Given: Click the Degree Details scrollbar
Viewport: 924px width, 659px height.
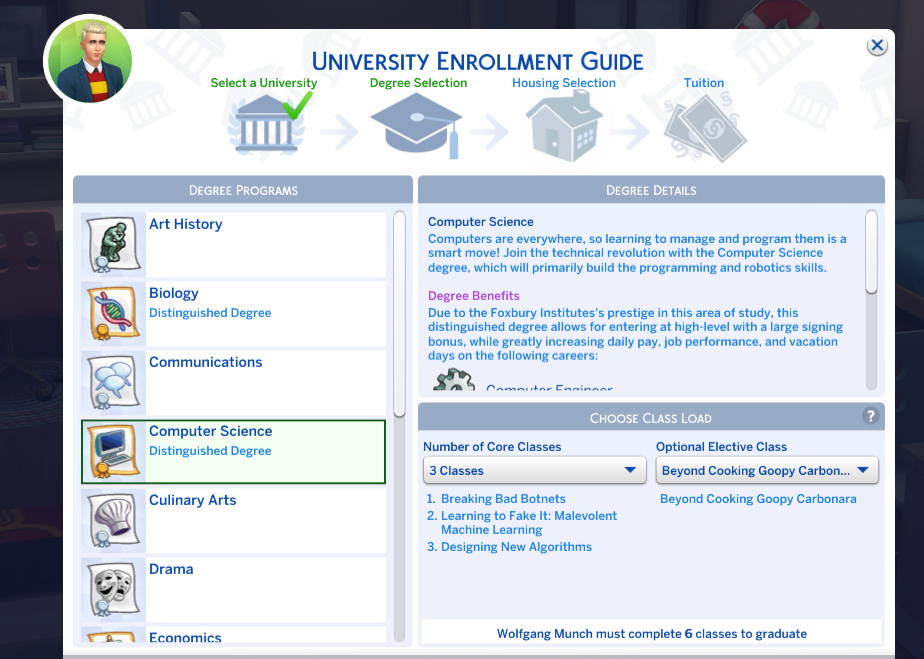Looking at the screenshot, I should (x=872, y=252).
